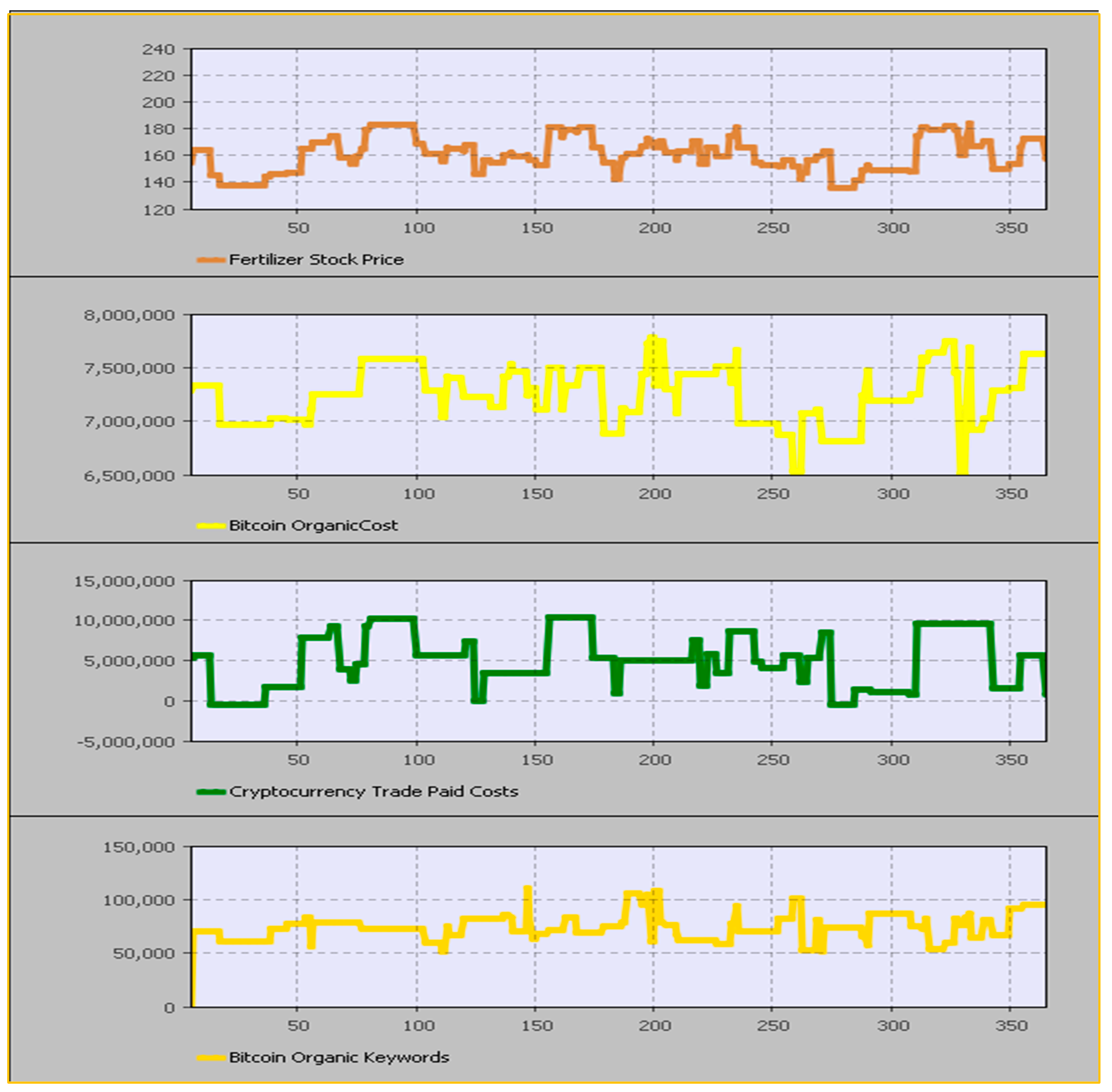Click the green Cryptocurrency Trade Paid Costs swatch
The height and width of the screenshot is (1092, 1112).
(x=211, y=792)
